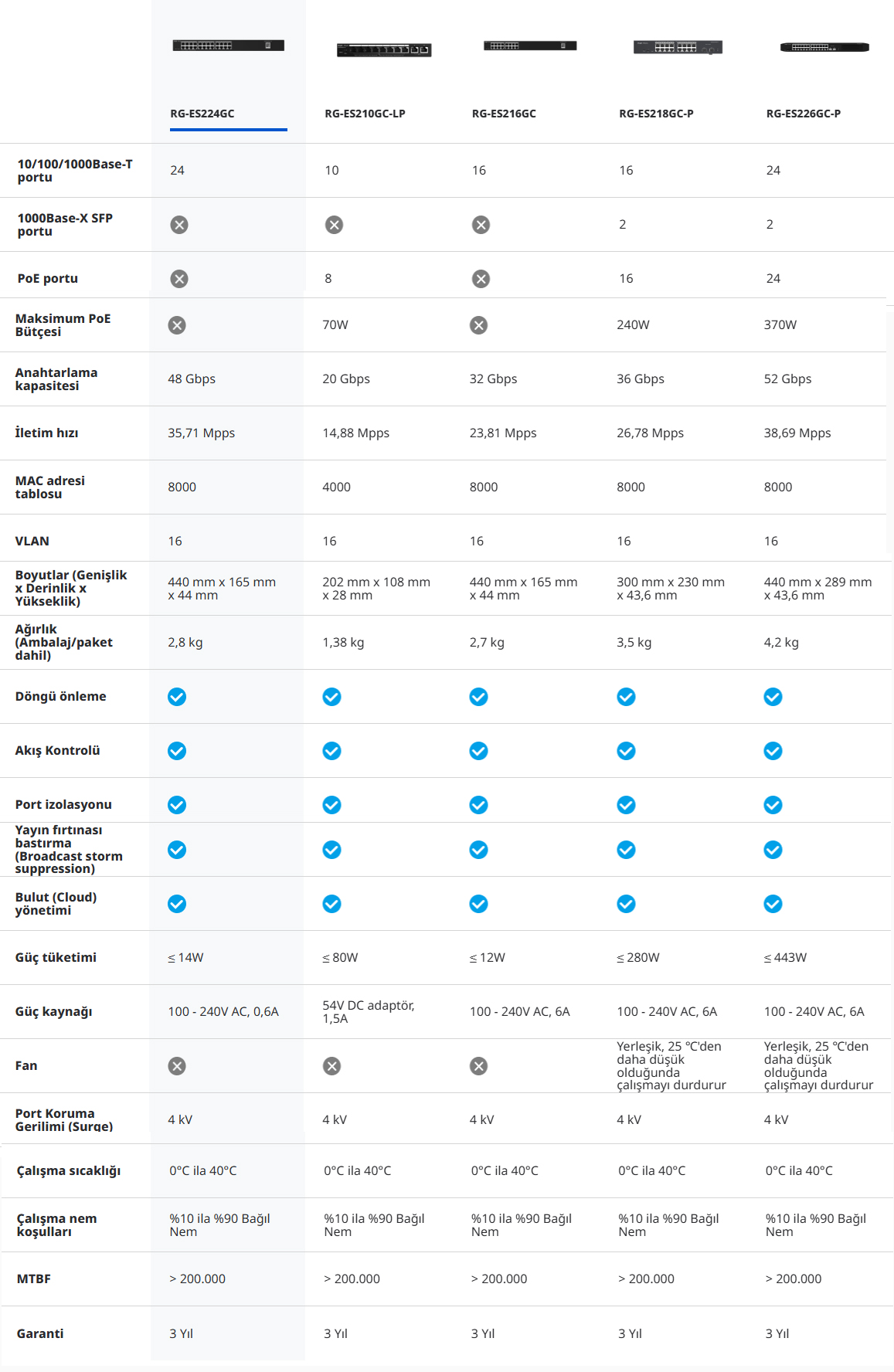Click the RG-ES224GC switch product image
The height and width of the screenshot is (1372, 894).
click(228, 46)
